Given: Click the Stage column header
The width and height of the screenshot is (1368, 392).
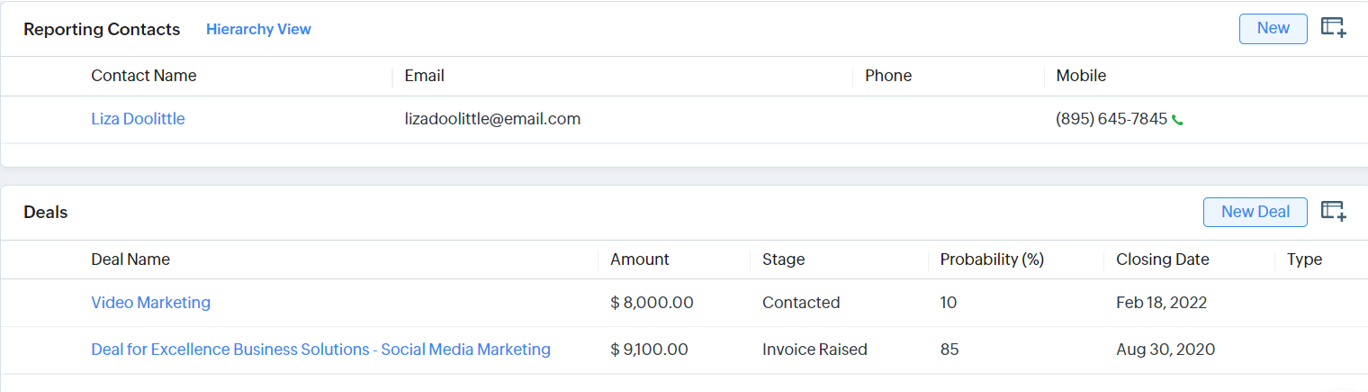Looking at the screenshot, I should pyautogui.click(x=783, y=259).
